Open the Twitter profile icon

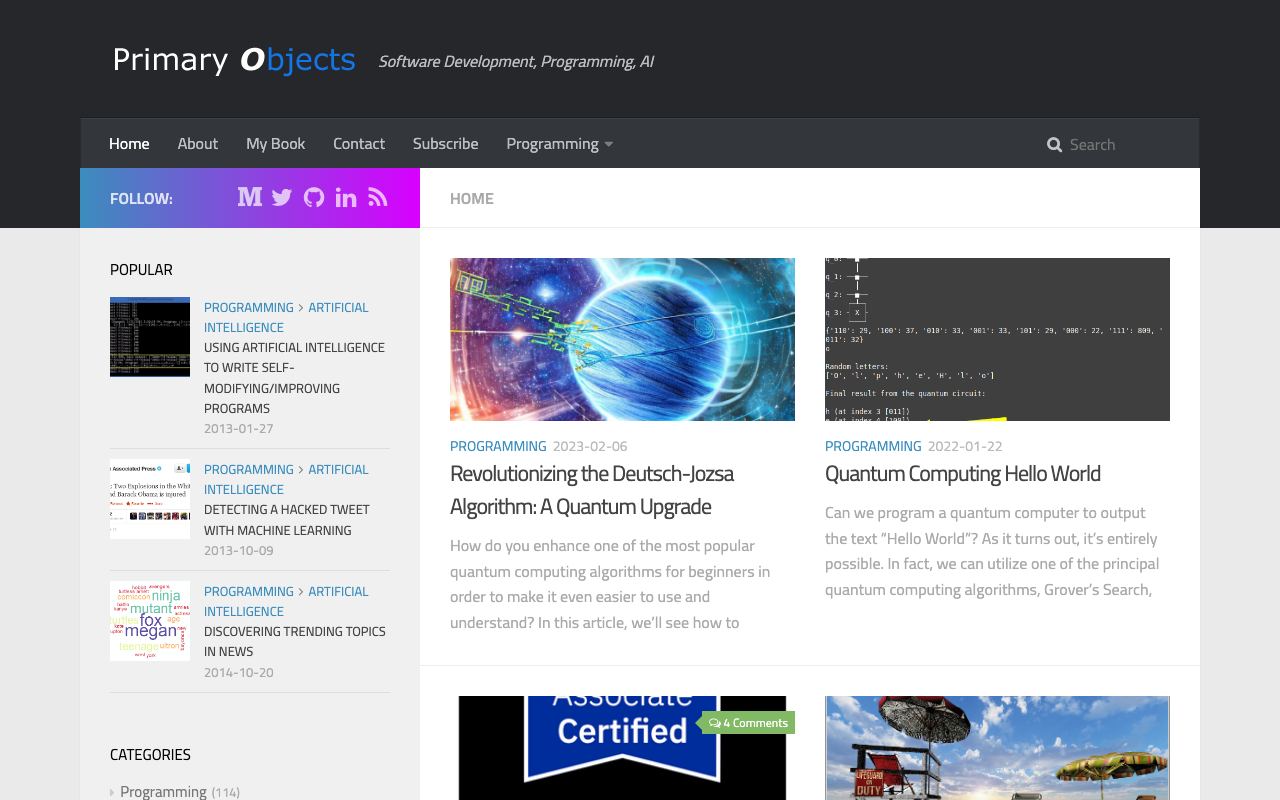coord(282,198)
